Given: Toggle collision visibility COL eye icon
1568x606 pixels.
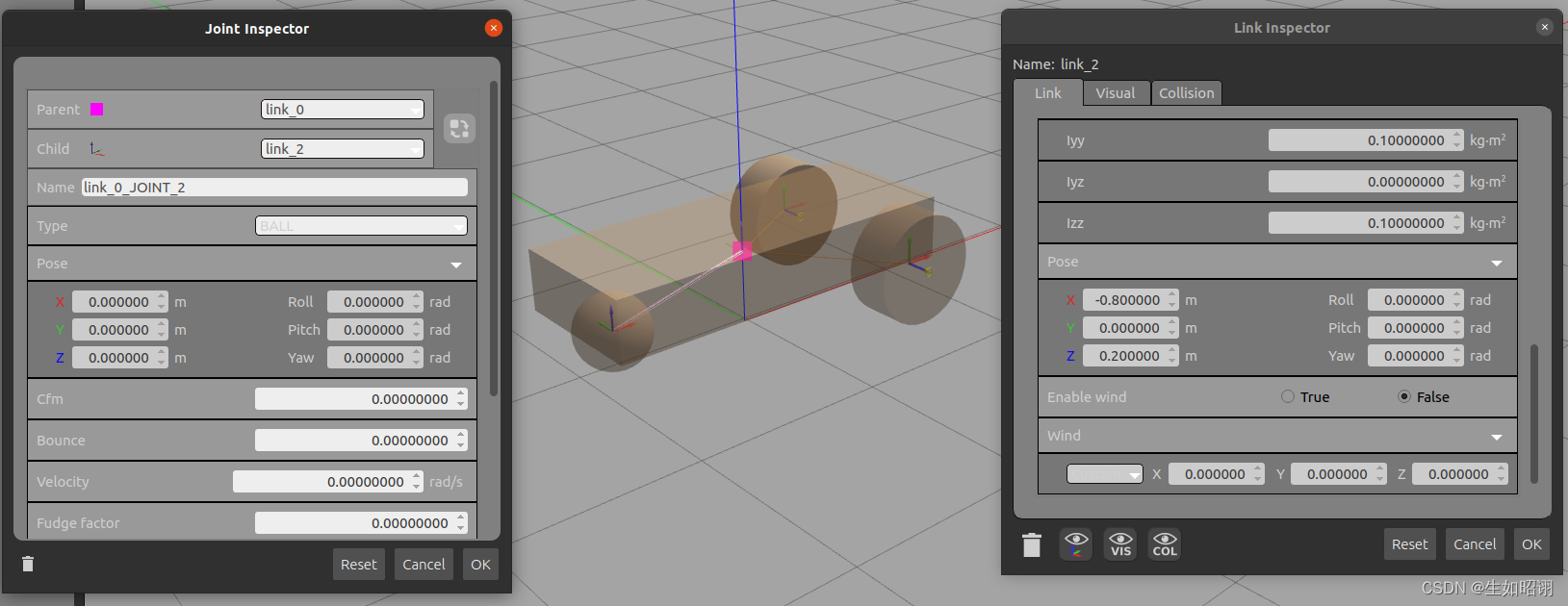Looking at the screenshot, I should click(x=1165, y=544).
